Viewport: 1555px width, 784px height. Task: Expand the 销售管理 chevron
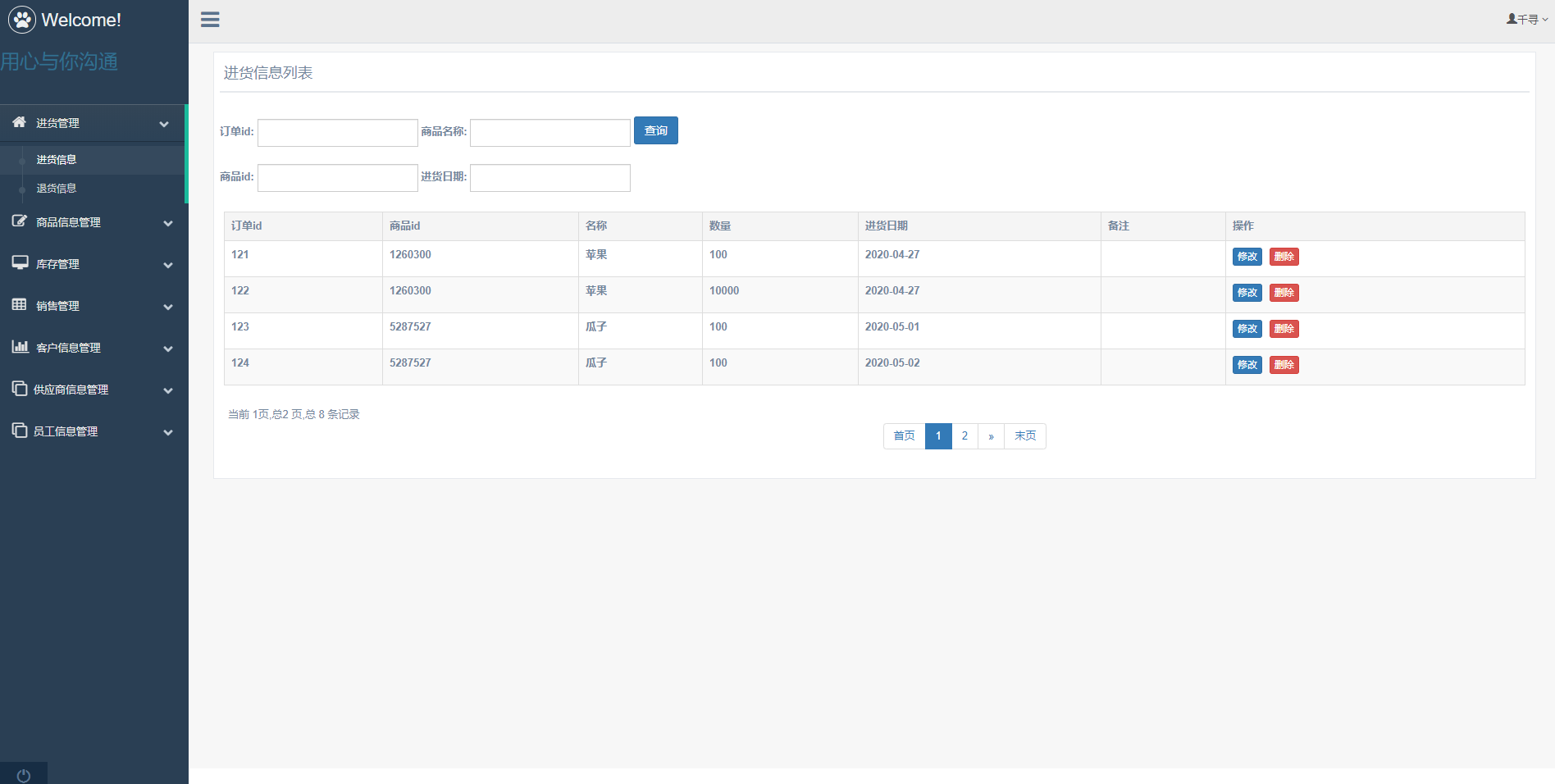(x=168, y=307)
